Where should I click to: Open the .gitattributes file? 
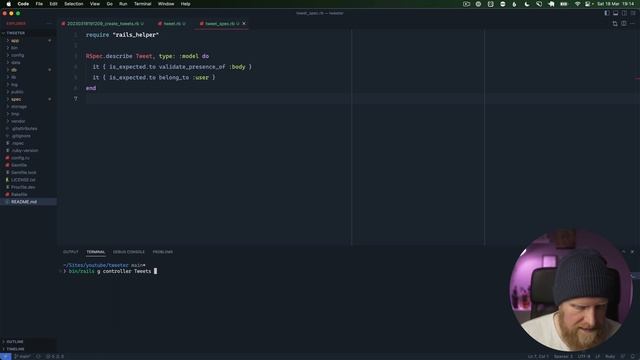pos(24,129)
